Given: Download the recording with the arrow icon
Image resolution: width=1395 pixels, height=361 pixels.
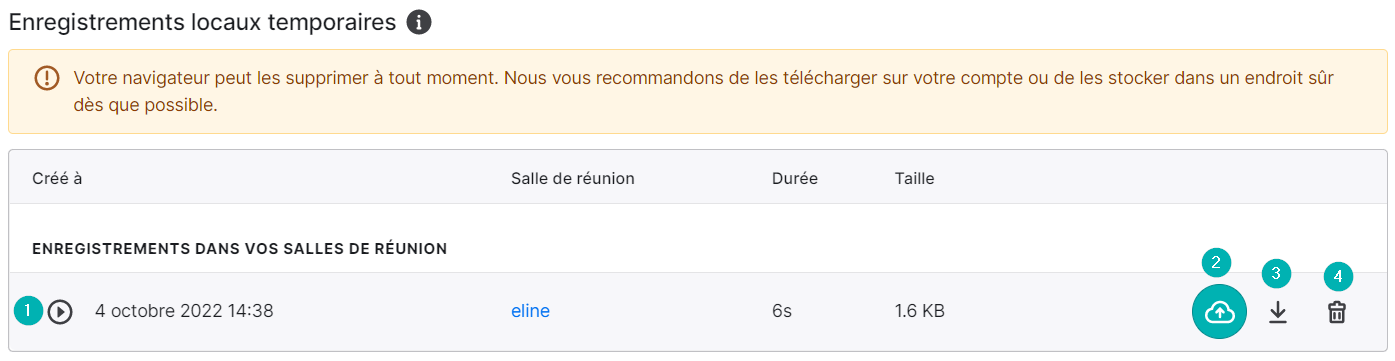Looking at the screenshot, I should (1277, 312).
